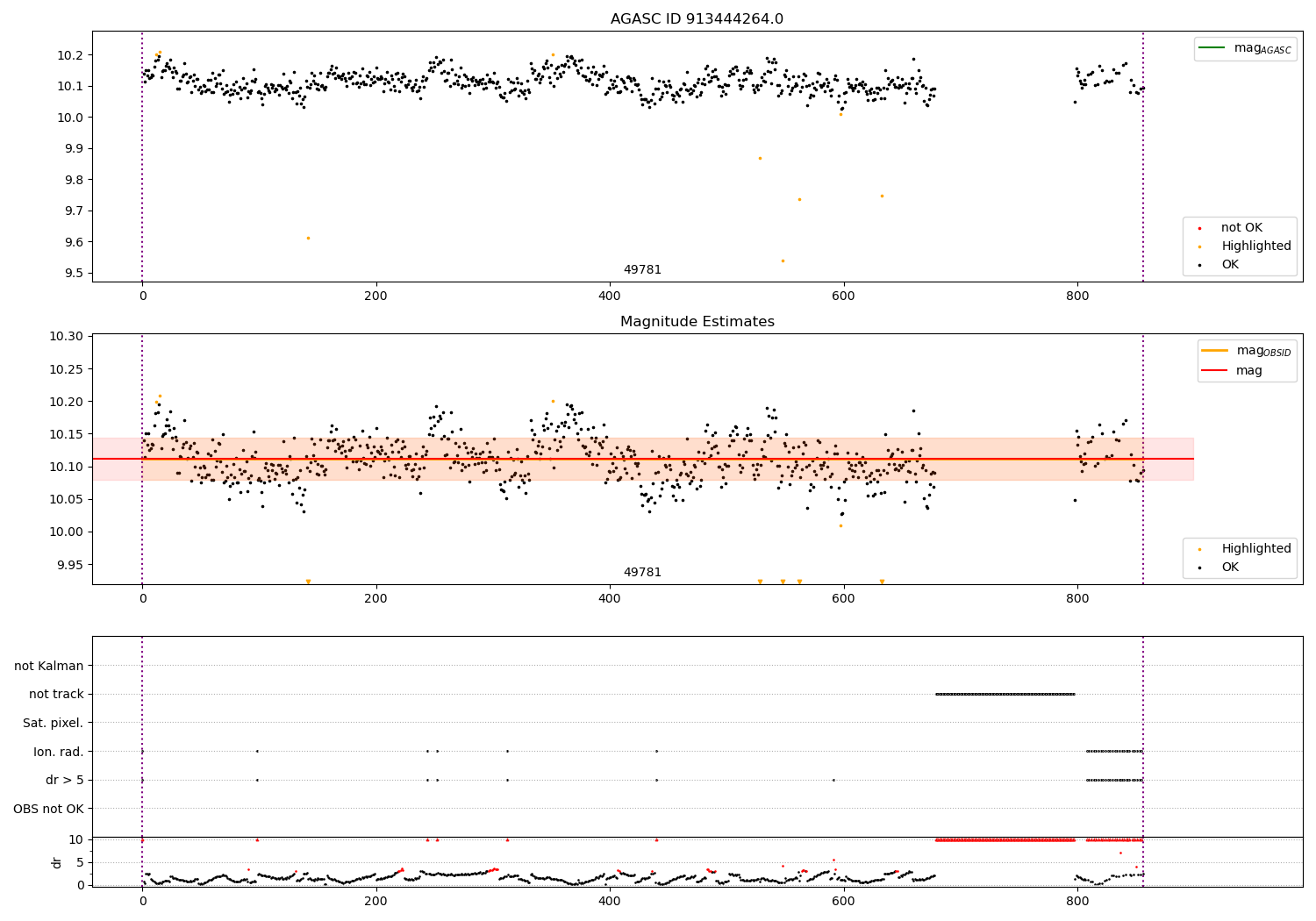This screenshot has height=921, width=1316.
Task: Click orange outlier point near 9.61 magnitude
Action: (308, 238)
